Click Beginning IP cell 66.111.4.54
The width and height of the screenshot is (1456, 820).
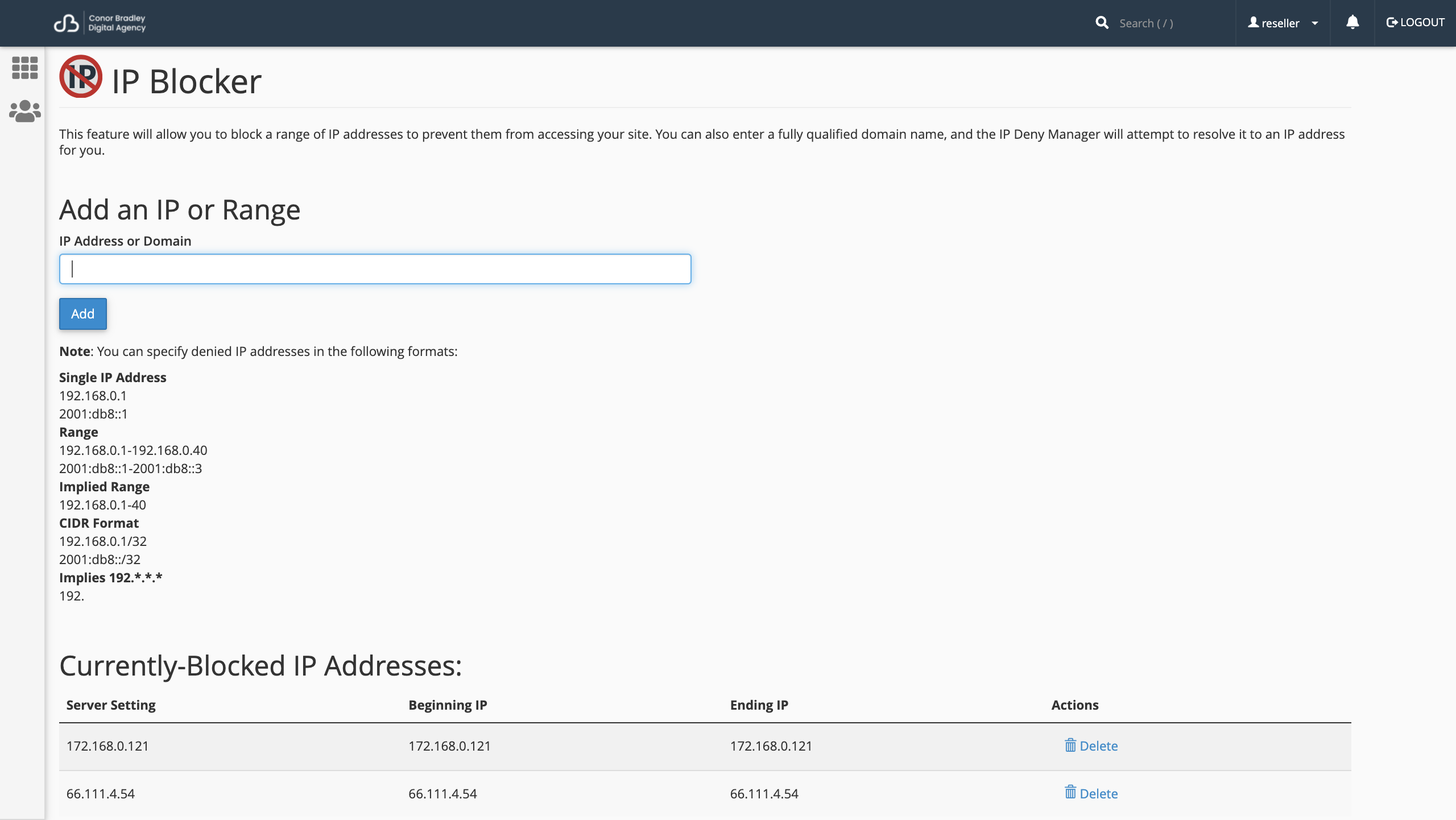(442, 793)
